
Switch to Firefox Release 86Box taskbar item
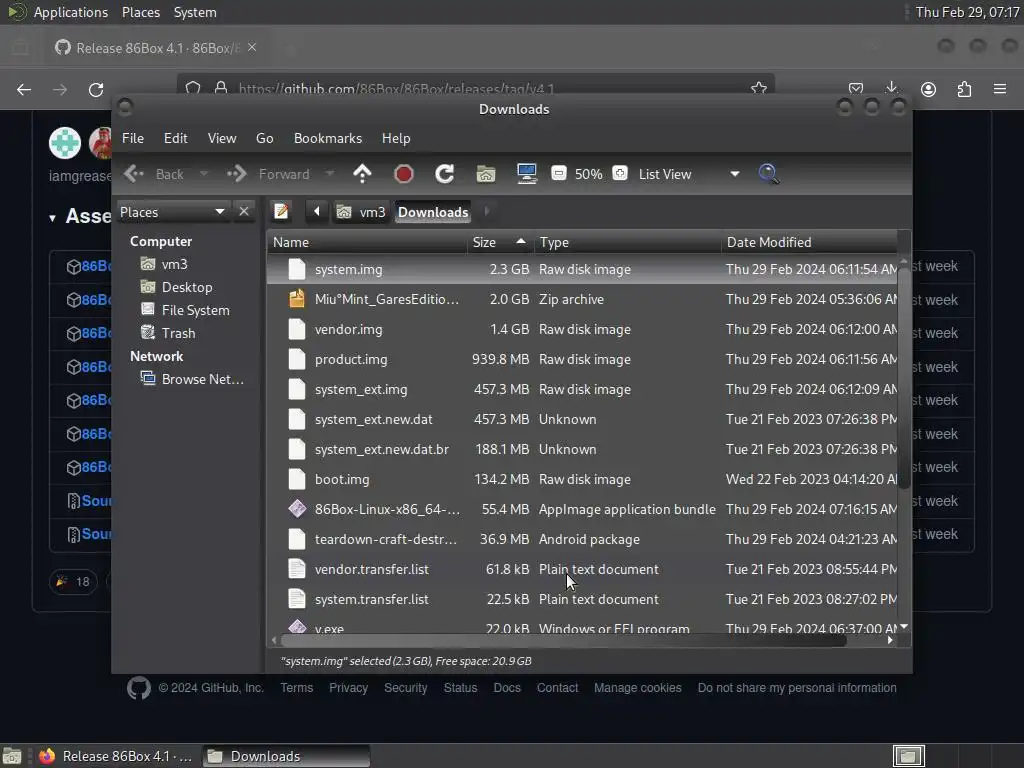click(116, 756)
